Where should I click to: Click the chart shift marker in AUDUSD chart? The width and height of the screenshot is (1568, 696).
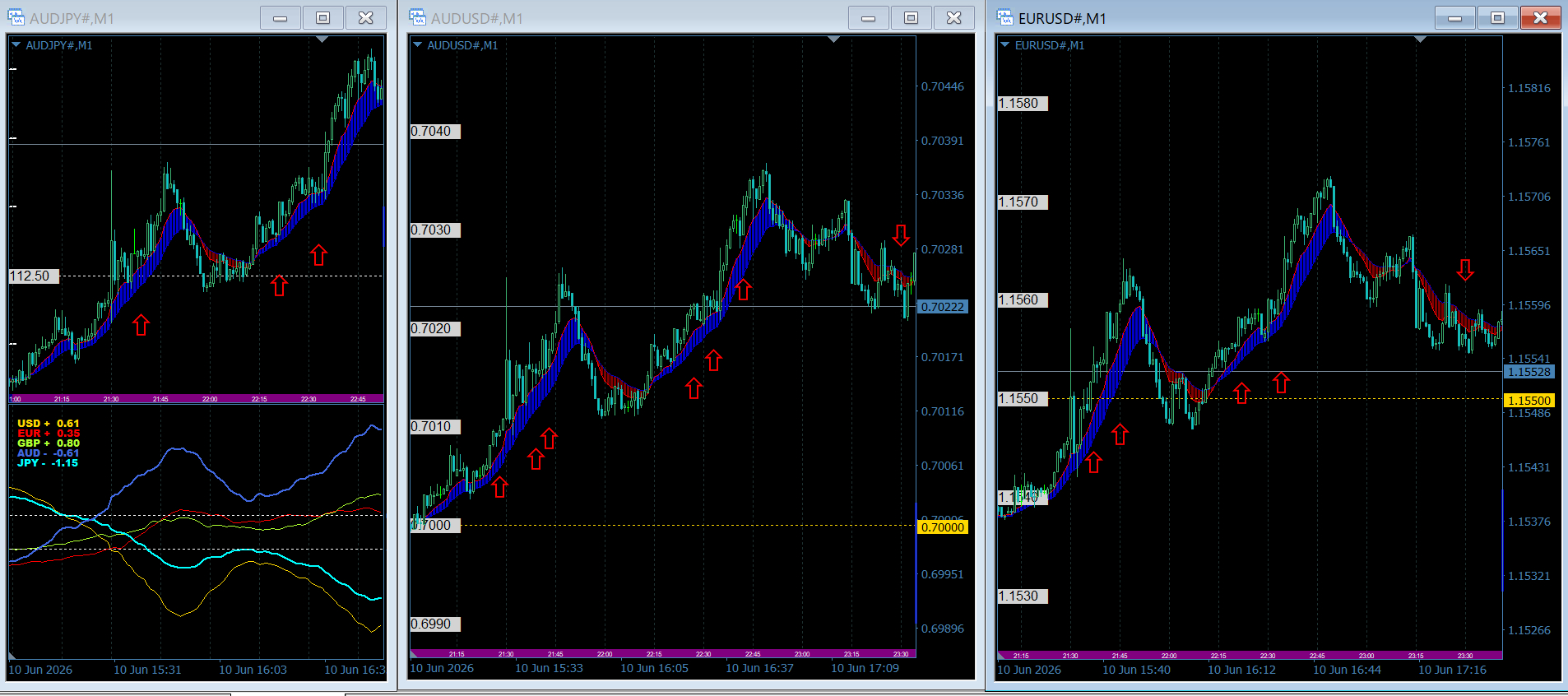click(834, 39)
